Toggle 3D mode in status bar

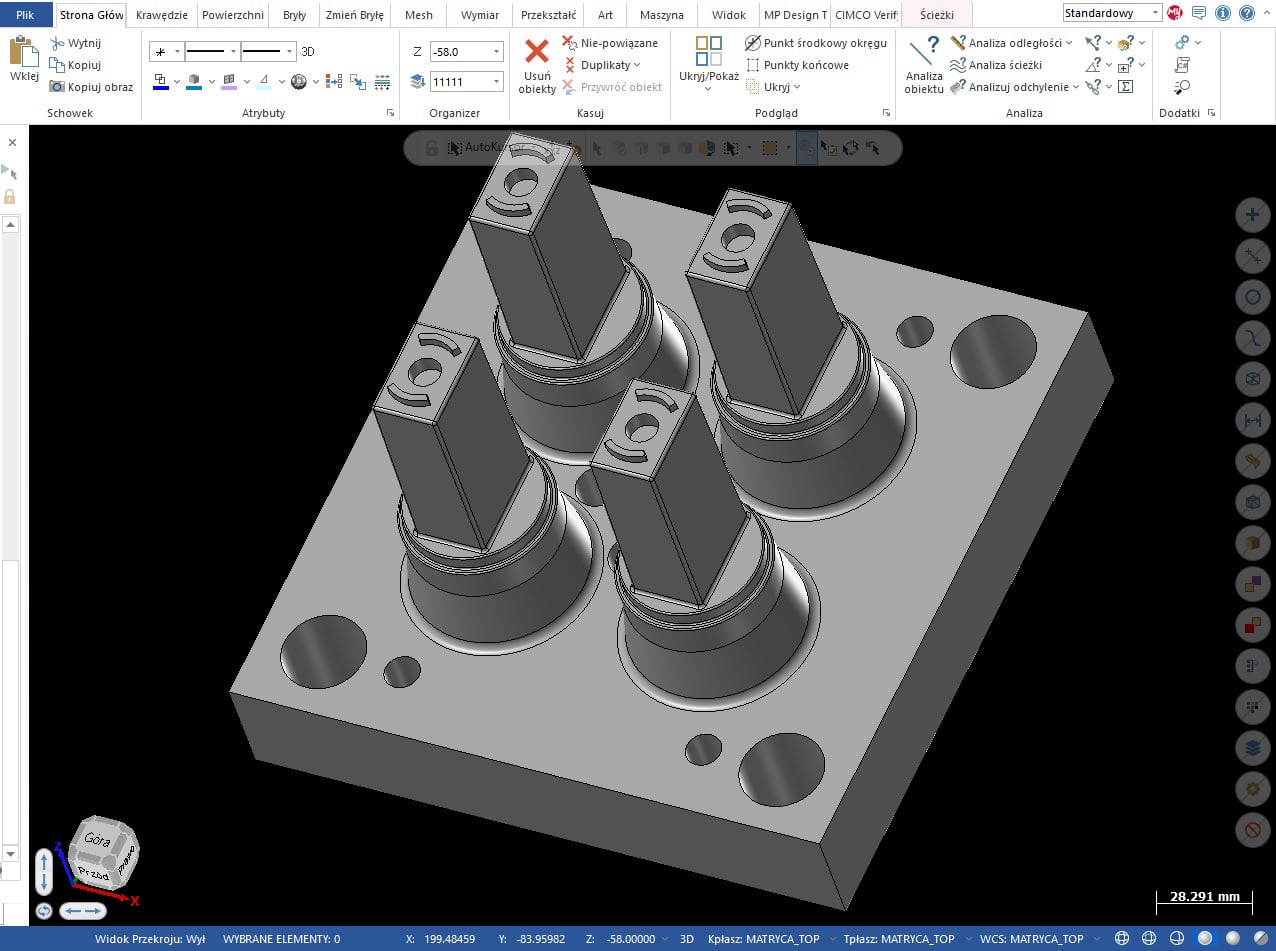click(x=687, y=939)
